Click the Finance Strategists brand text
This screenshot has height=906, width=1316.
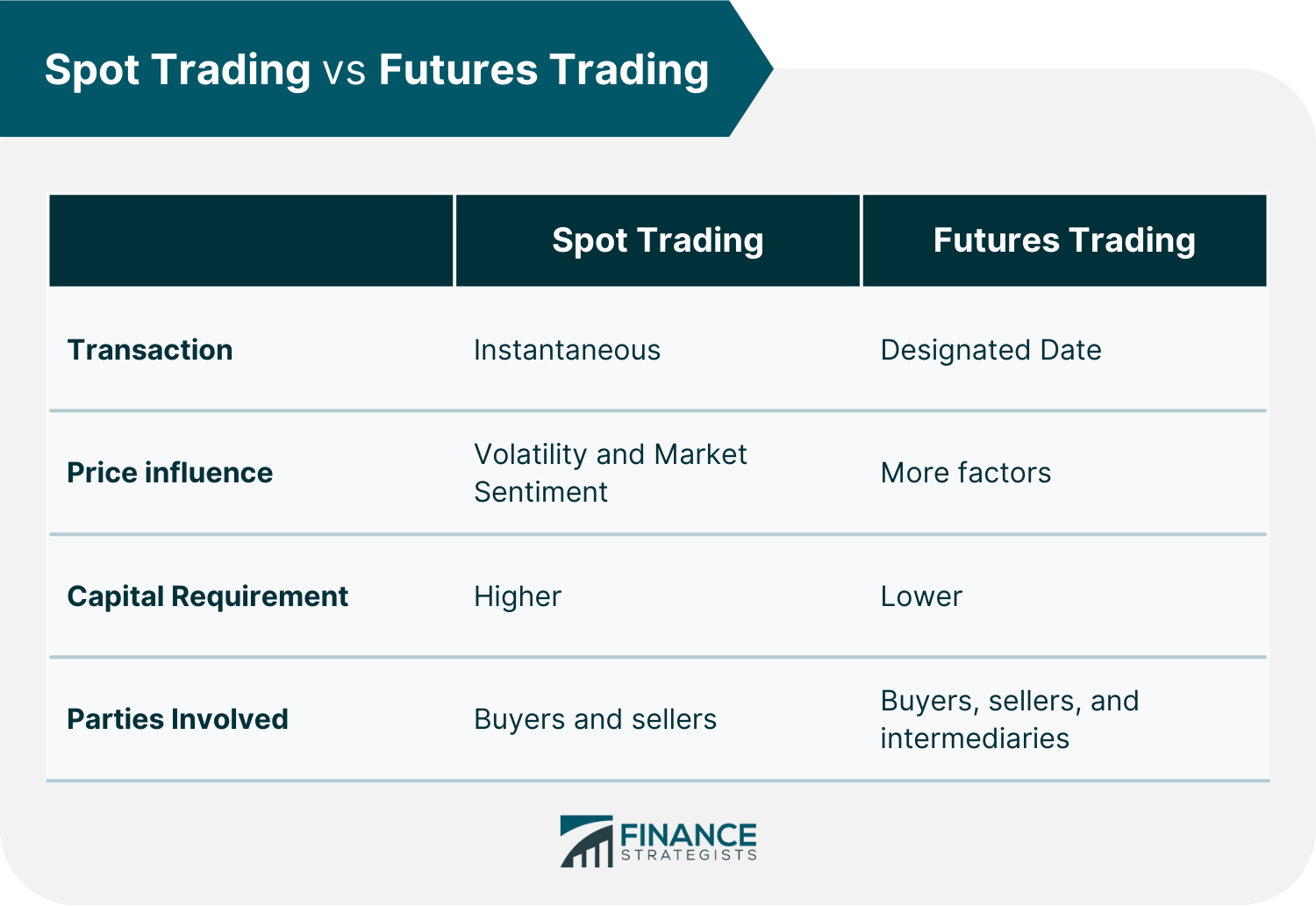pos(689,841)
